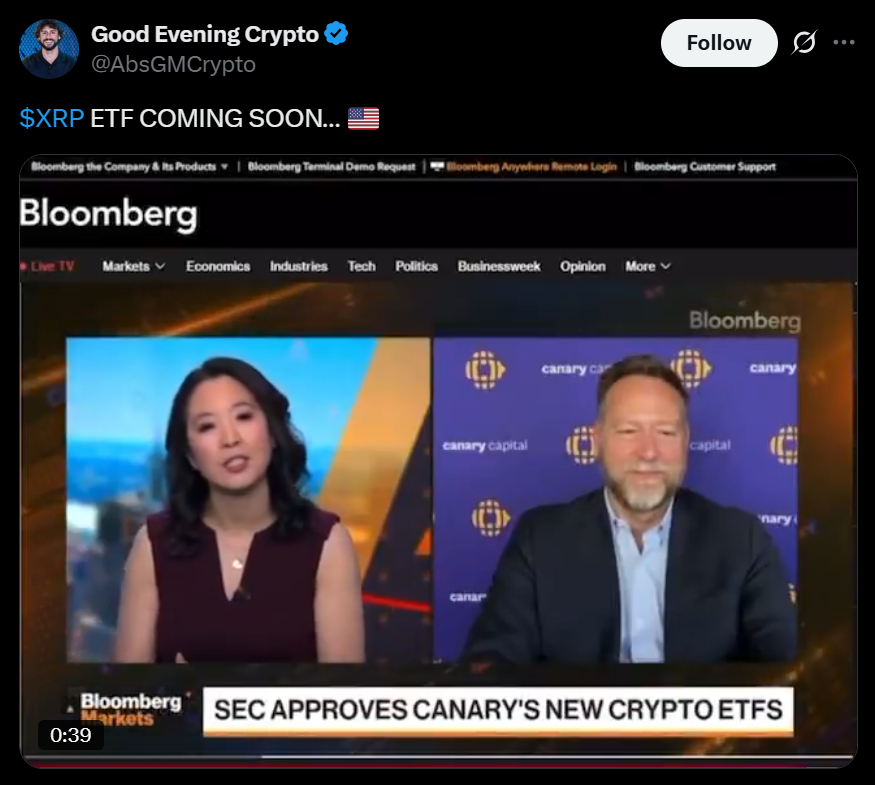Click the monitor icon beside Remote Login
The width and height of the screenshot is (875, 785).
pos(438,166)
